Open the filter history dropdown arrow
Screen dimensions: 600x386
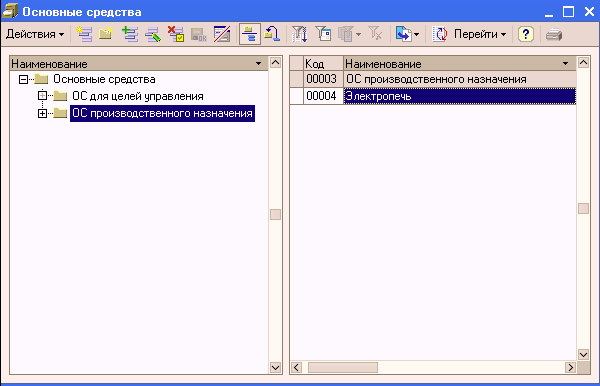(359, 34)
